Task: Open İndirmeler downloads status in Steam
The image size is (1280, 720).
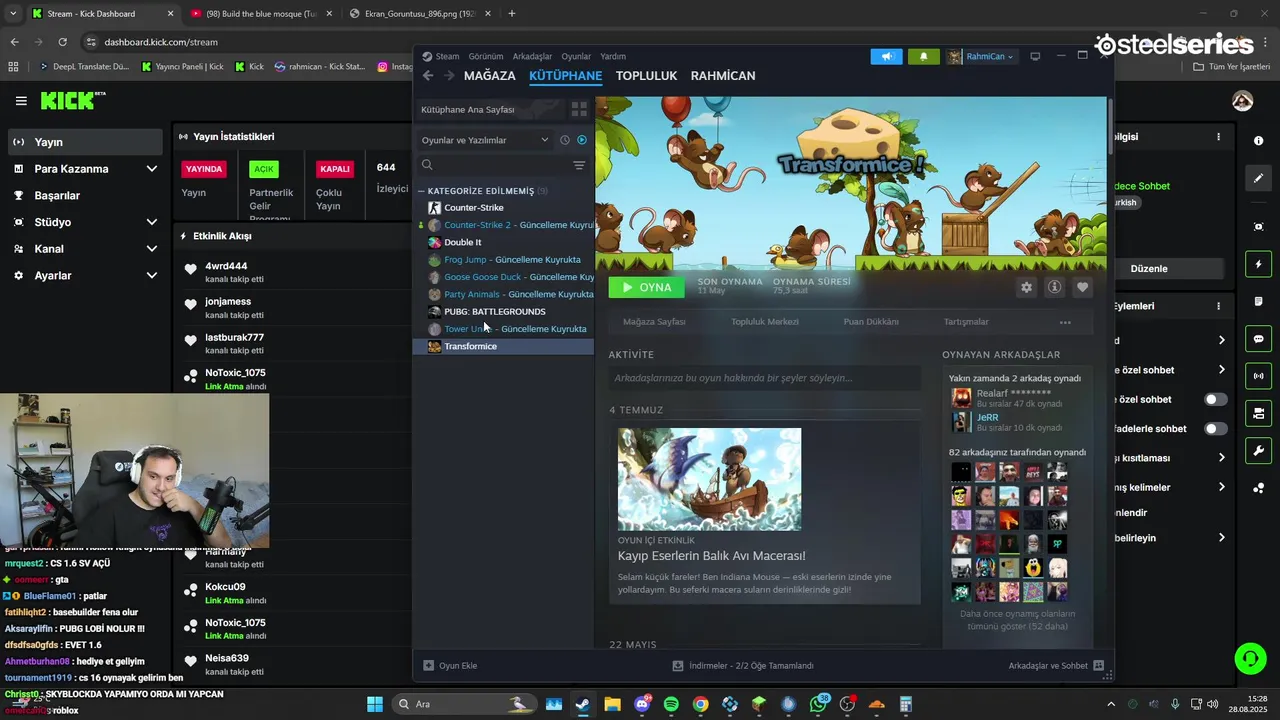Action: pos(742,666)
